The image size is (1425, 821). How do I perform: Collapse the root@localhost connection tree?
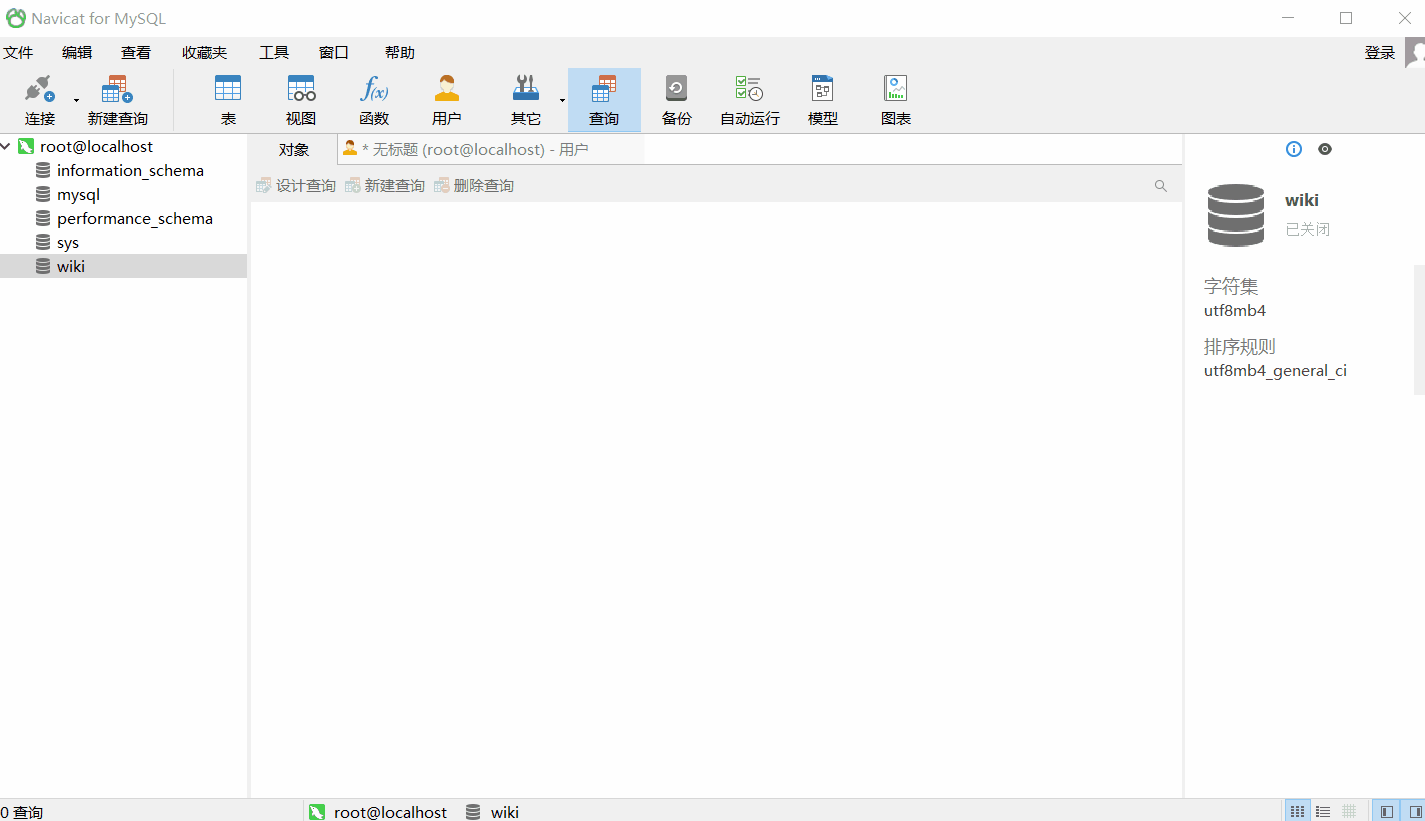(x=8, y=146)
